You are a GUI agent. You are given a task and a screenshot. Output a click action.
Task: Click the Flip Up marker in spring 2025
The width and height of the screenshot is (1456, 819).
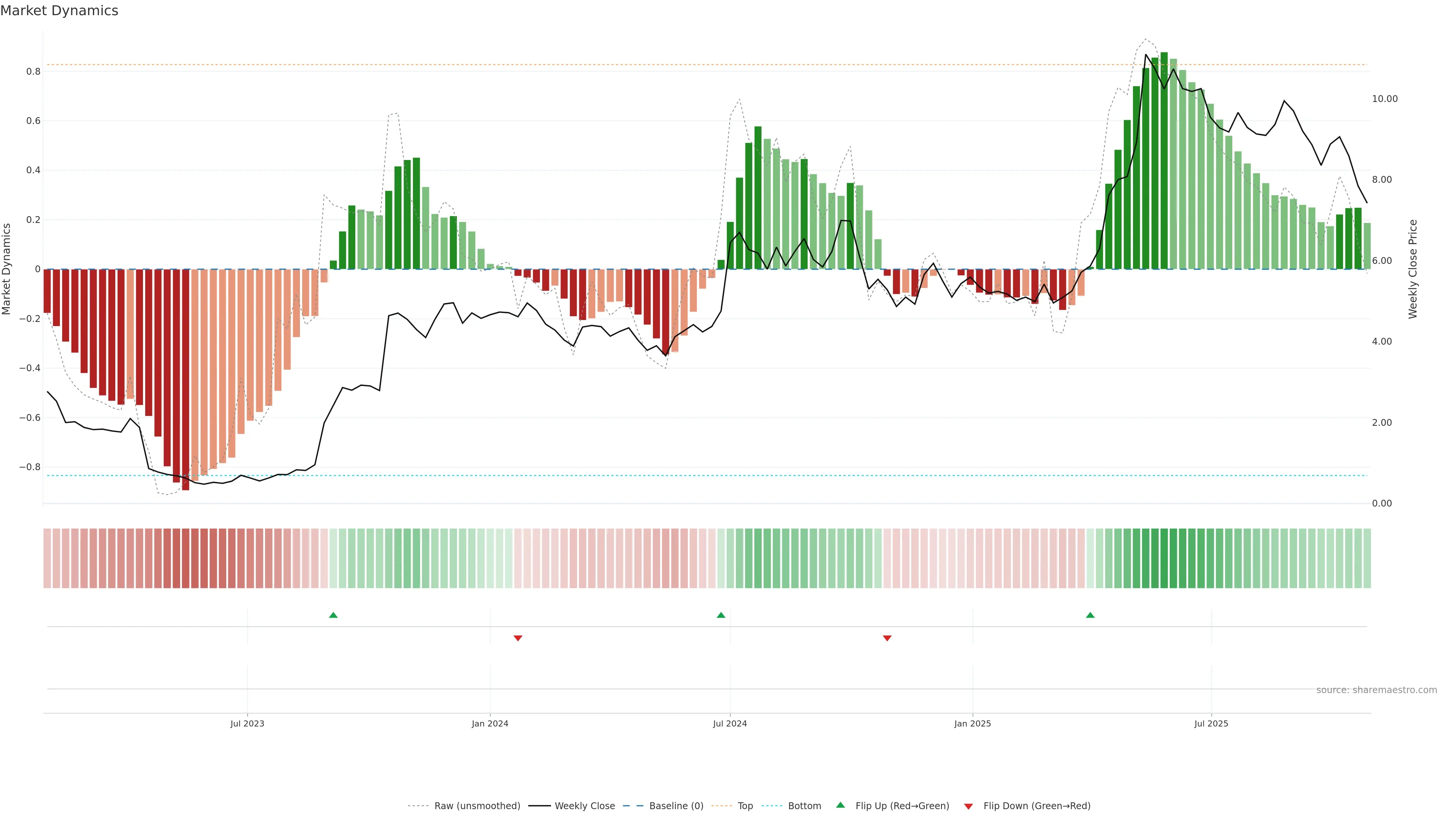pos(1090,615)
